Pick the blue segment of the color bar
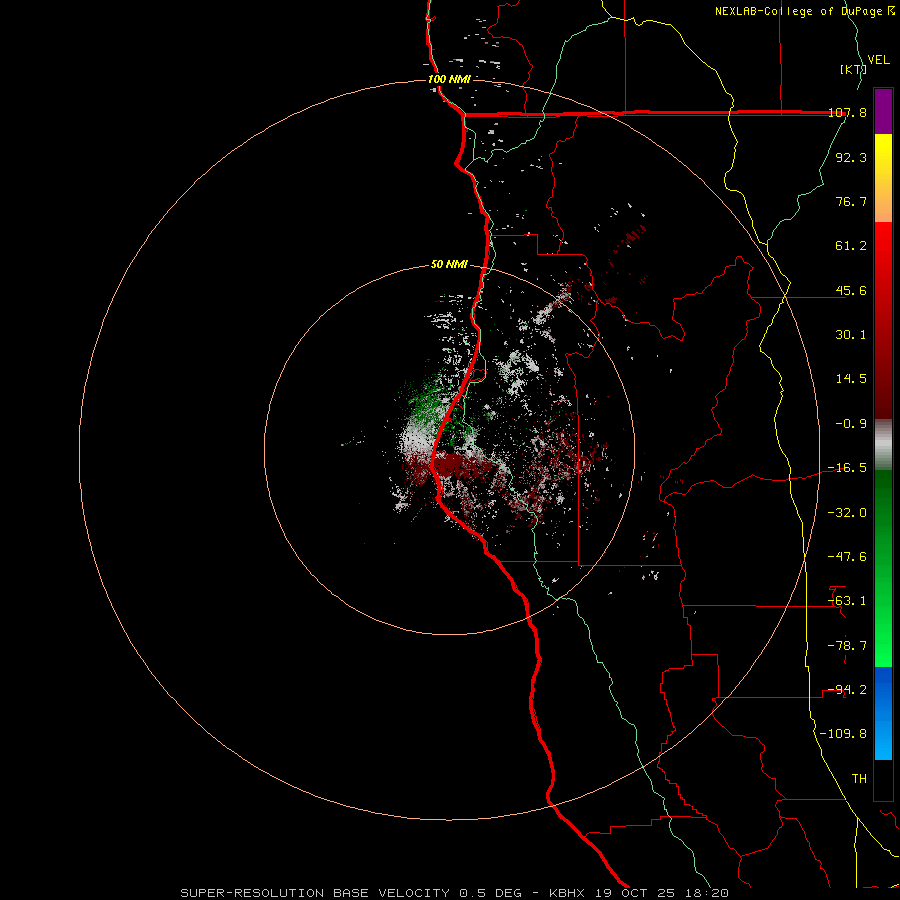 point(883,713)
